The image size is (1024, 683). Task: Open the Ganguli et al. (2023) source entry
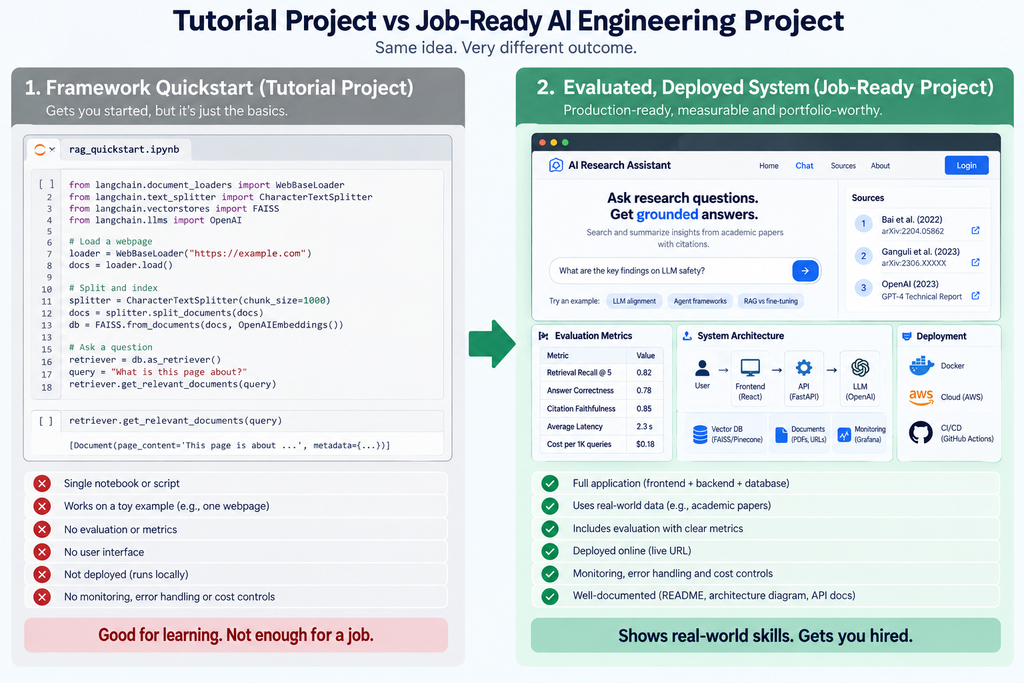(x=918, y=257)
